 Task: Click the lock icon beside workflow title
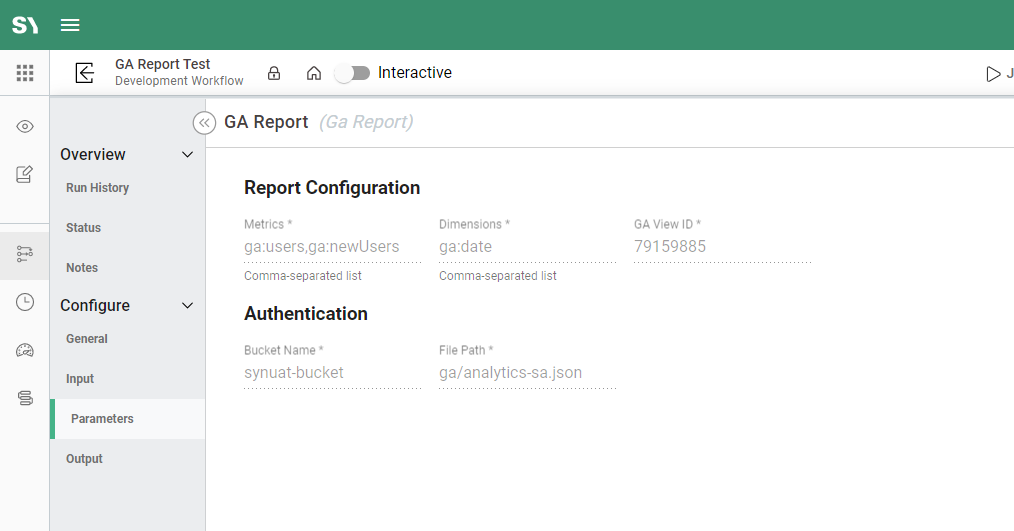[274, 73]
